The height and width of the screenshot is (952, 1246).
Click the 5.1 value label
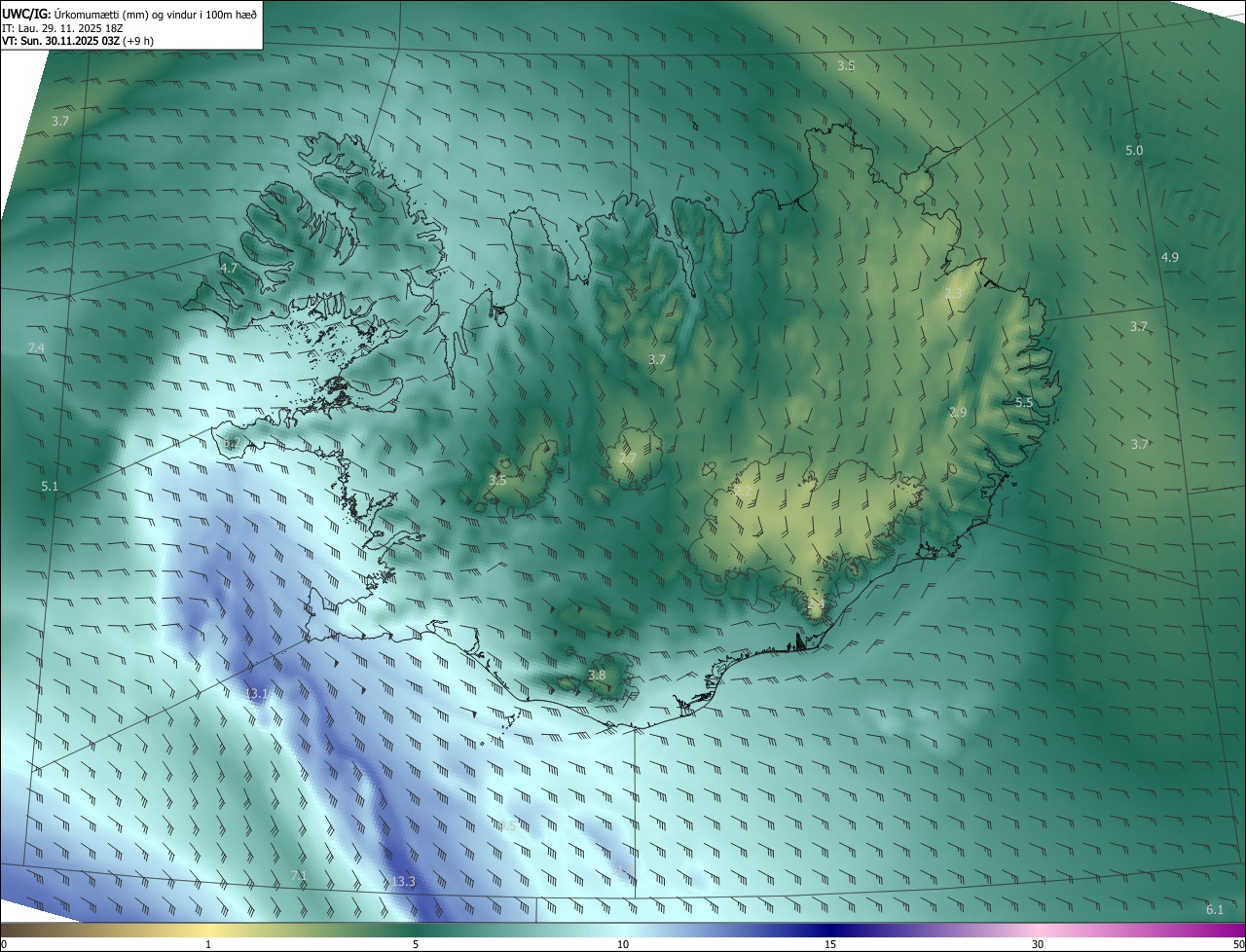[50, 486]
